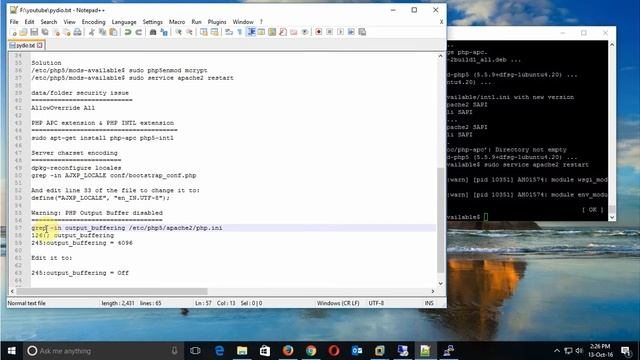The height and width of the screenshot is (360, 640).
Task: Click the UTF-8 encoding status bar field
Action: point(376,303)
